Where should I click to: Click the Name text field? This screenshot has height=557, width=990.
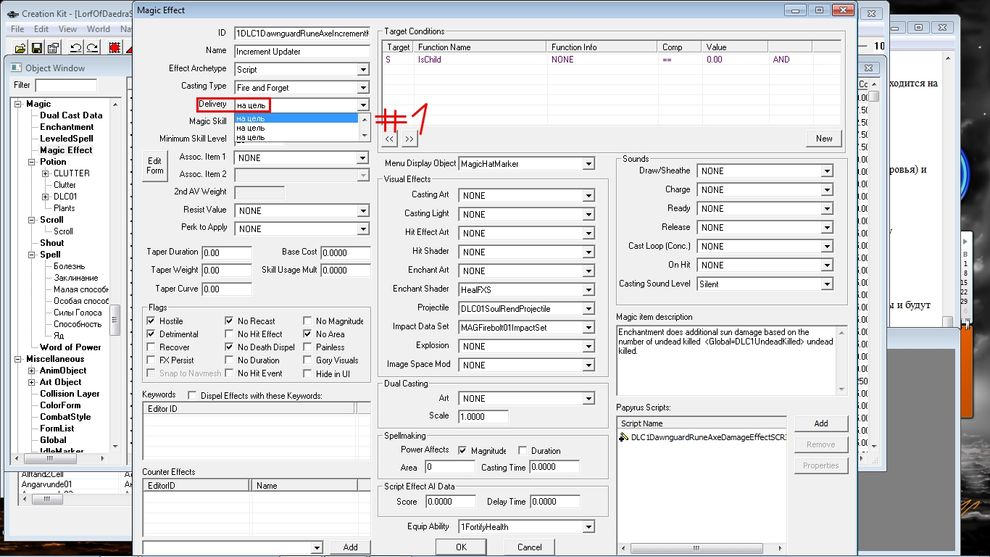coord(300,51)
